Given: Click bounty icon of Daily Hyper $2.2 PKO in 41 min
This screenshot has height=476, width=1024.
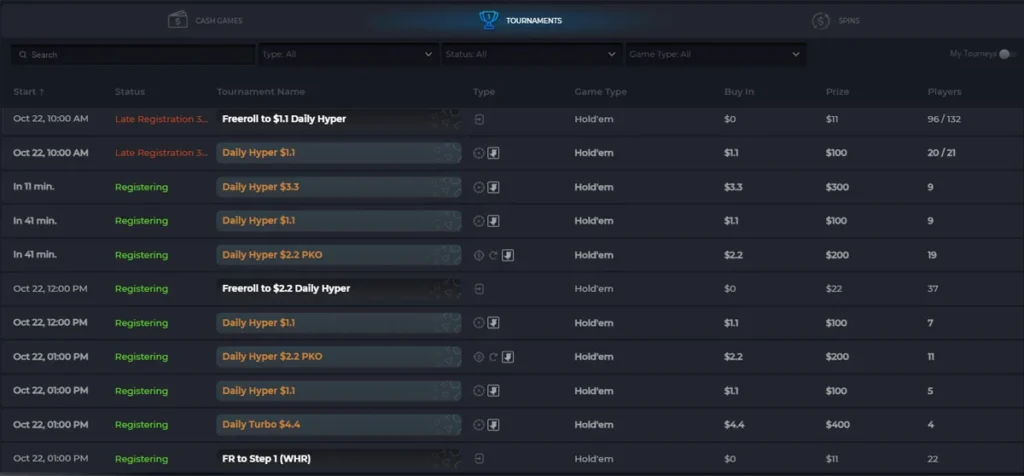Looking at the screenshot, I should [479, 255].
